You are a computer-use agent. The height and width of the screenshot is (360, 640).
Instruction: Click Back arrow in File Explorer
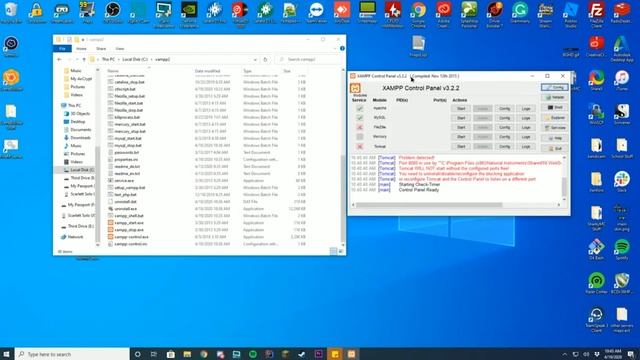click(60, 60)
